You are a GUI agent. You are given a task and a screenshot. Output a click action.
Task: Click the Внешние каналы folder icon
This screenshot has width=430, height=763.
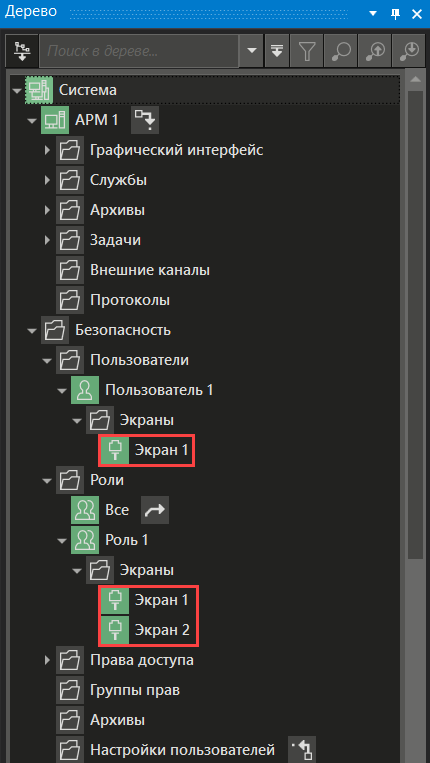click(70, 270)
